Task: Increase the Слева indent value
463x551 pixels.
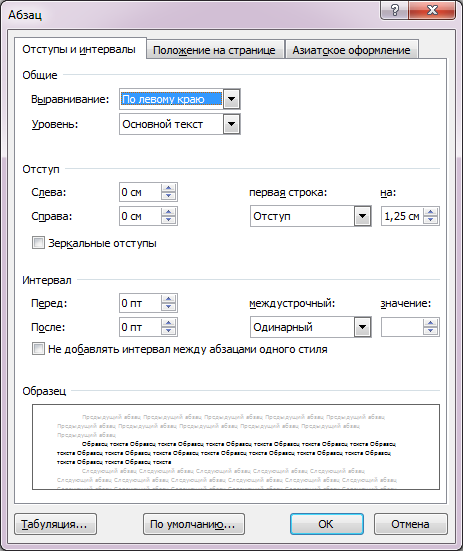Action: coord(169,188)
